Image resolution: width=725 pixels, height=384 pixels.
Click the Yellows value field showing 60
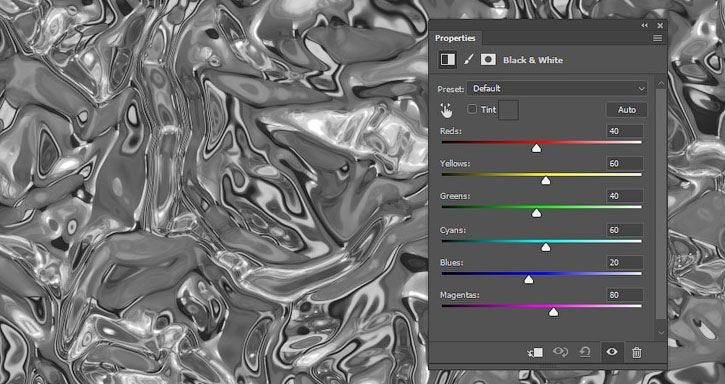625,164
